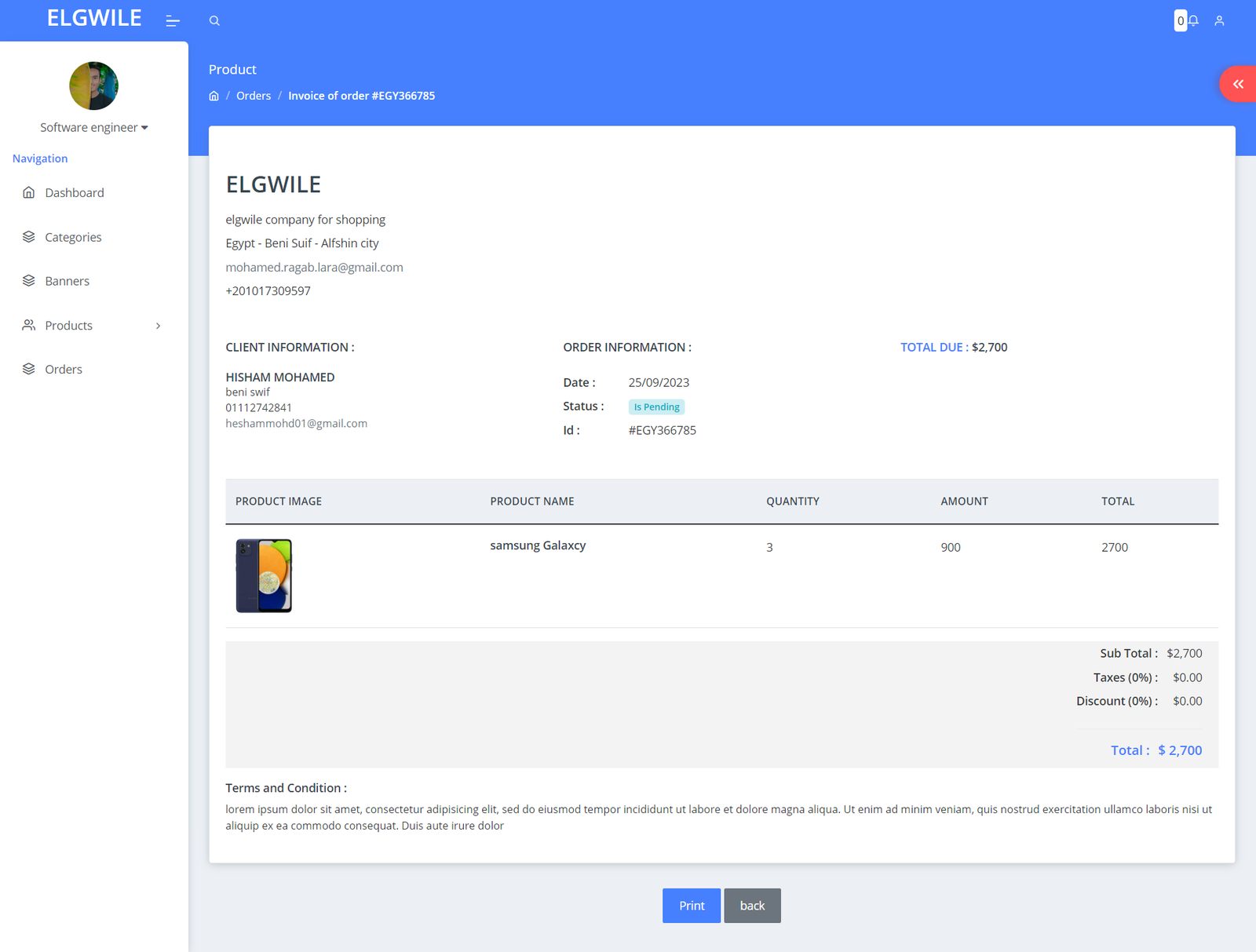
Task: Click the Is Pending status badge
Action: tap(656, 407)
